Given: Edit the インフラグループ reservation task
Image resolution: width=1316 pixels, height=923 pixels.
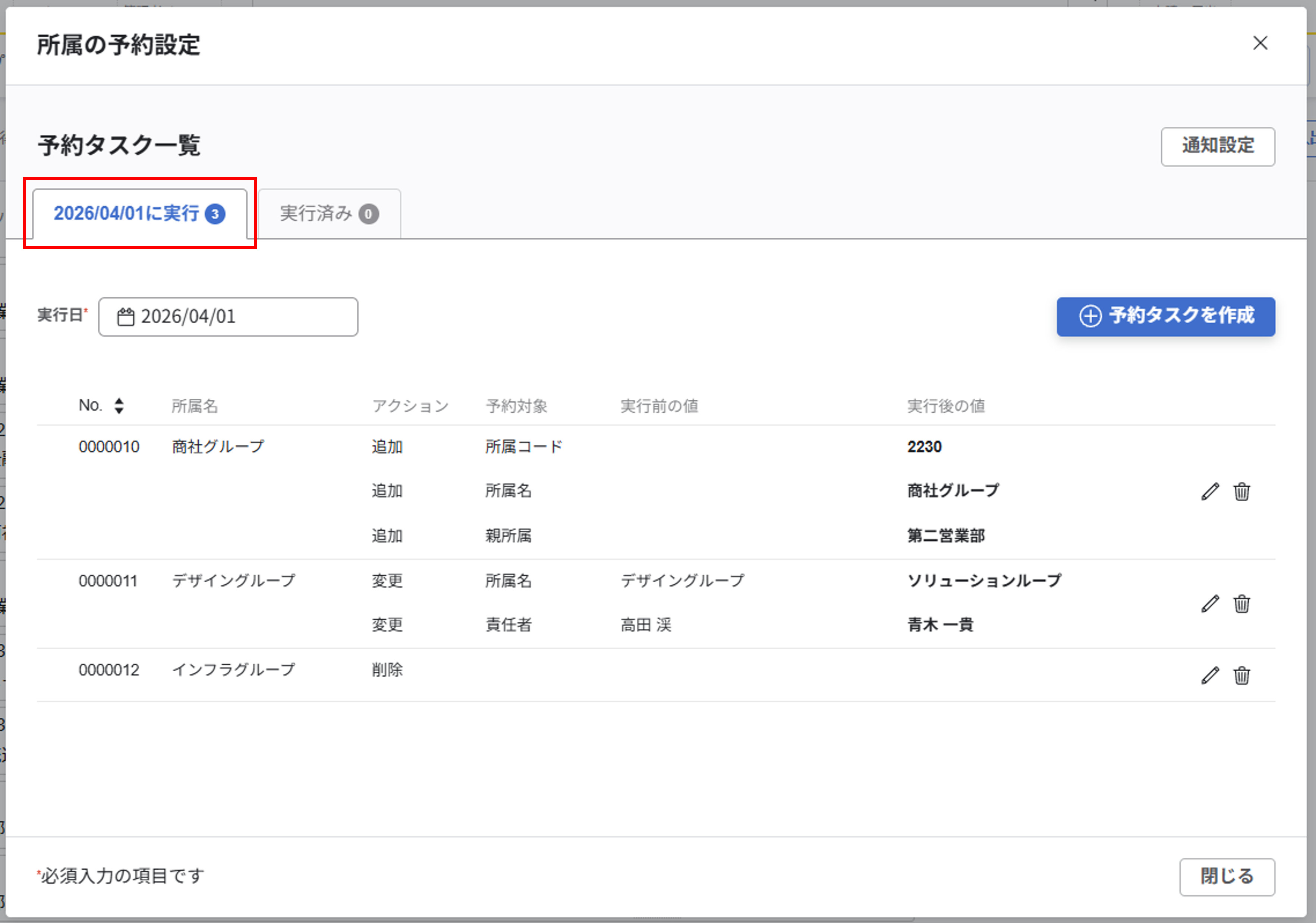Looking at the screenshot, I should [x=1209, y=675].
